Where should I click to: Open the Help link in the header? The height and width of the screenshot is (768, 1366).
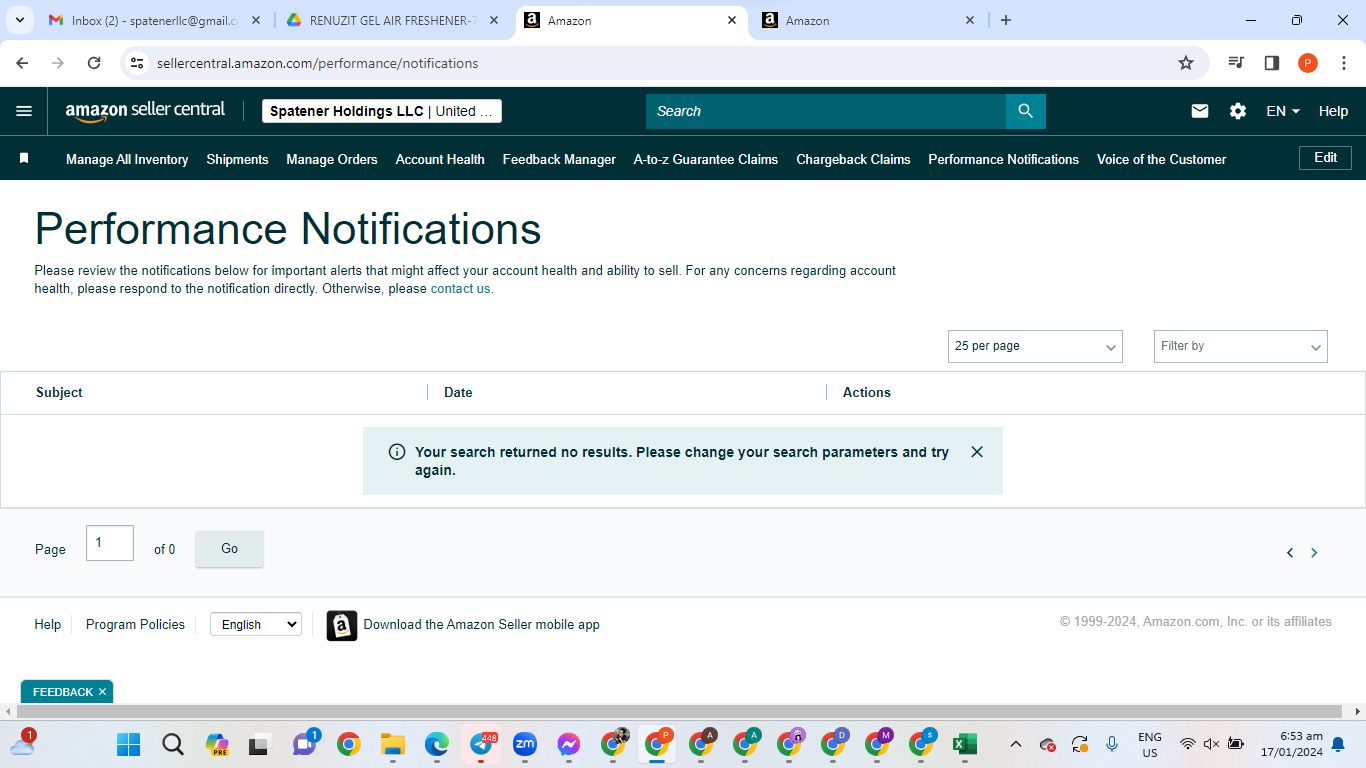click(x=1333, y=111)
